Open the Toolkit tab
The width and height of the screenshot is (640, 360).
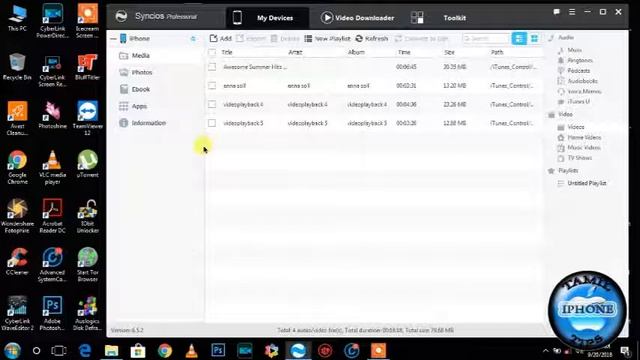click(439, 18)
